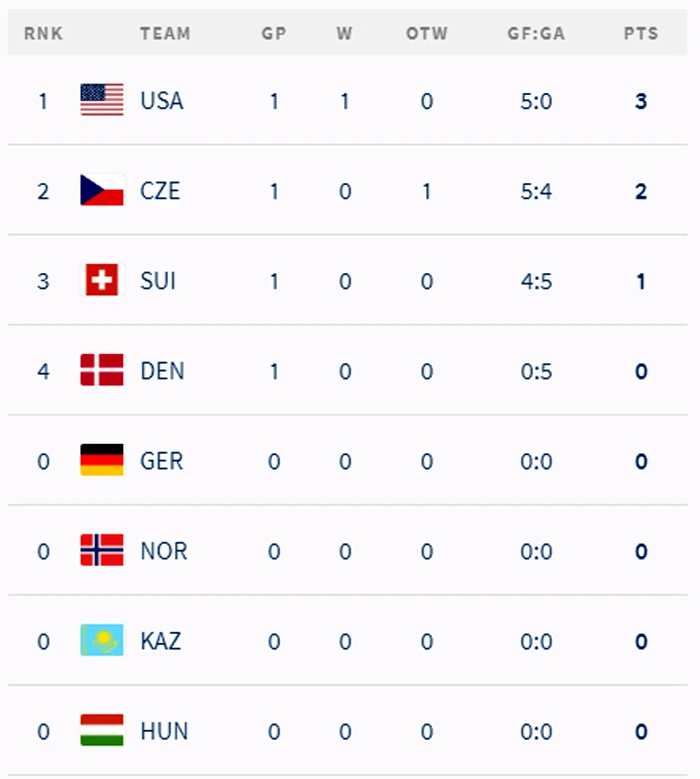
Task: Click the Kazakhstan flag icon
Action: (102, 640)
